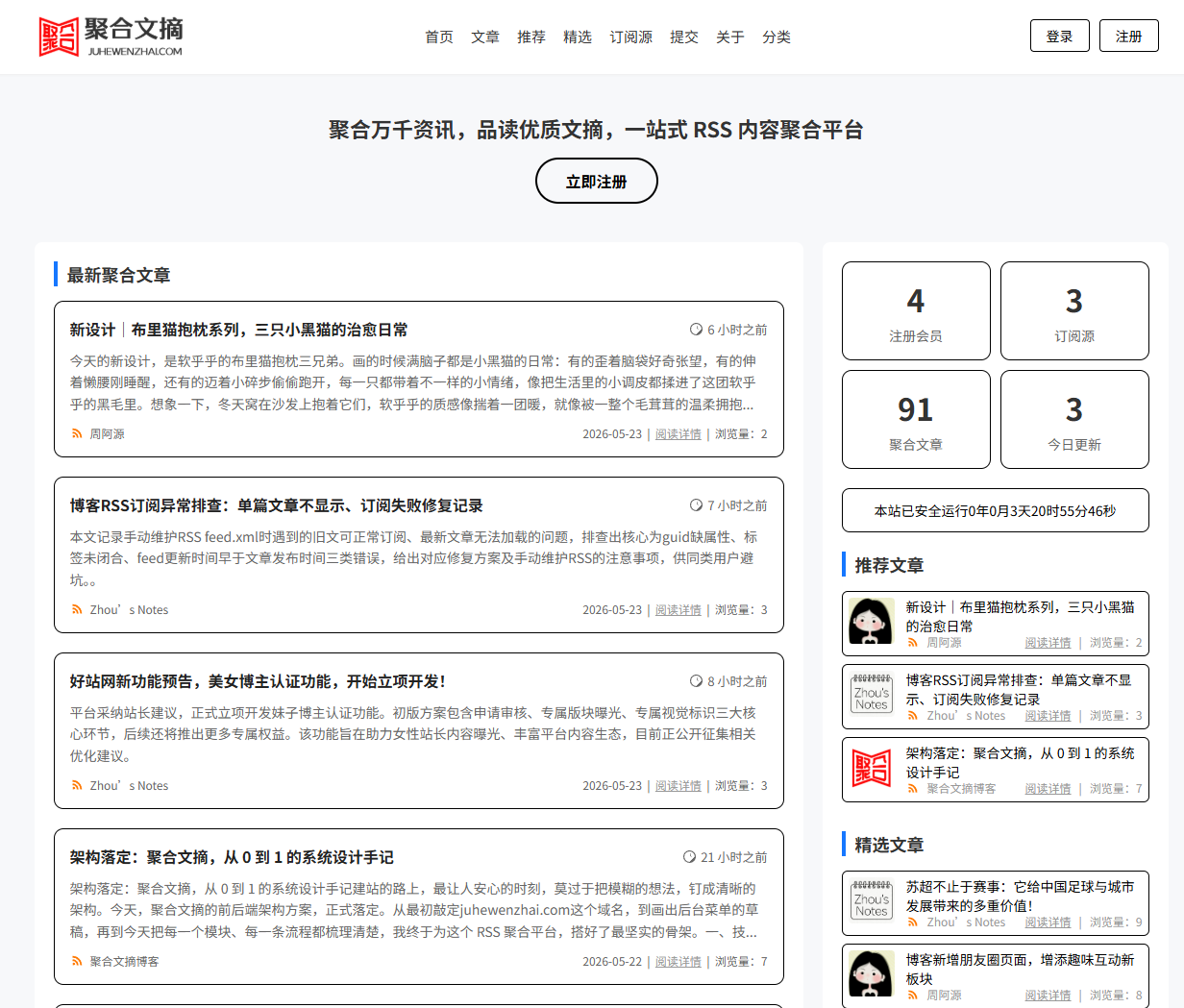Click 阅读详情 in 架构落定 main card

(678, 962)
